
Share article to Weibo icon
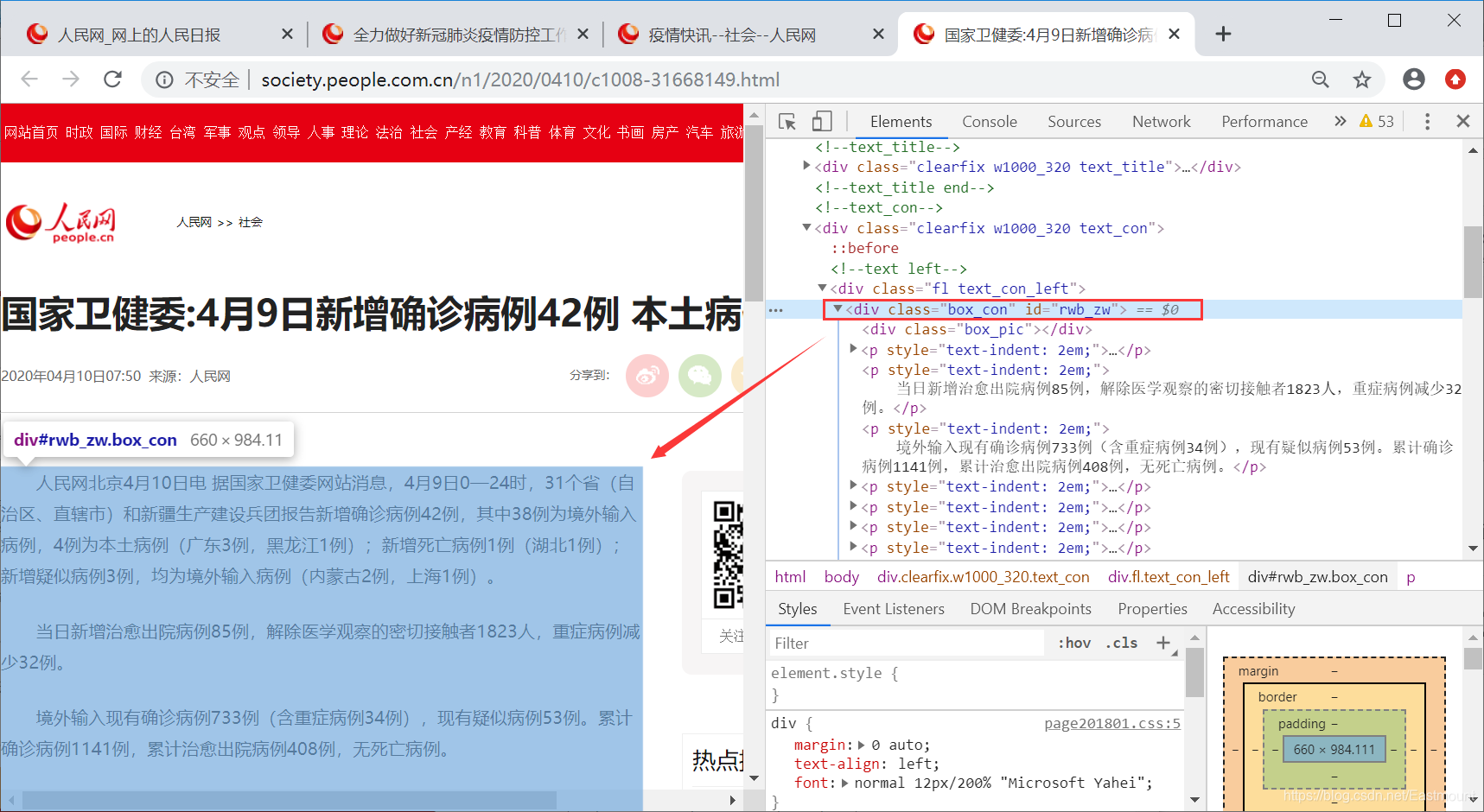(647, 376)
